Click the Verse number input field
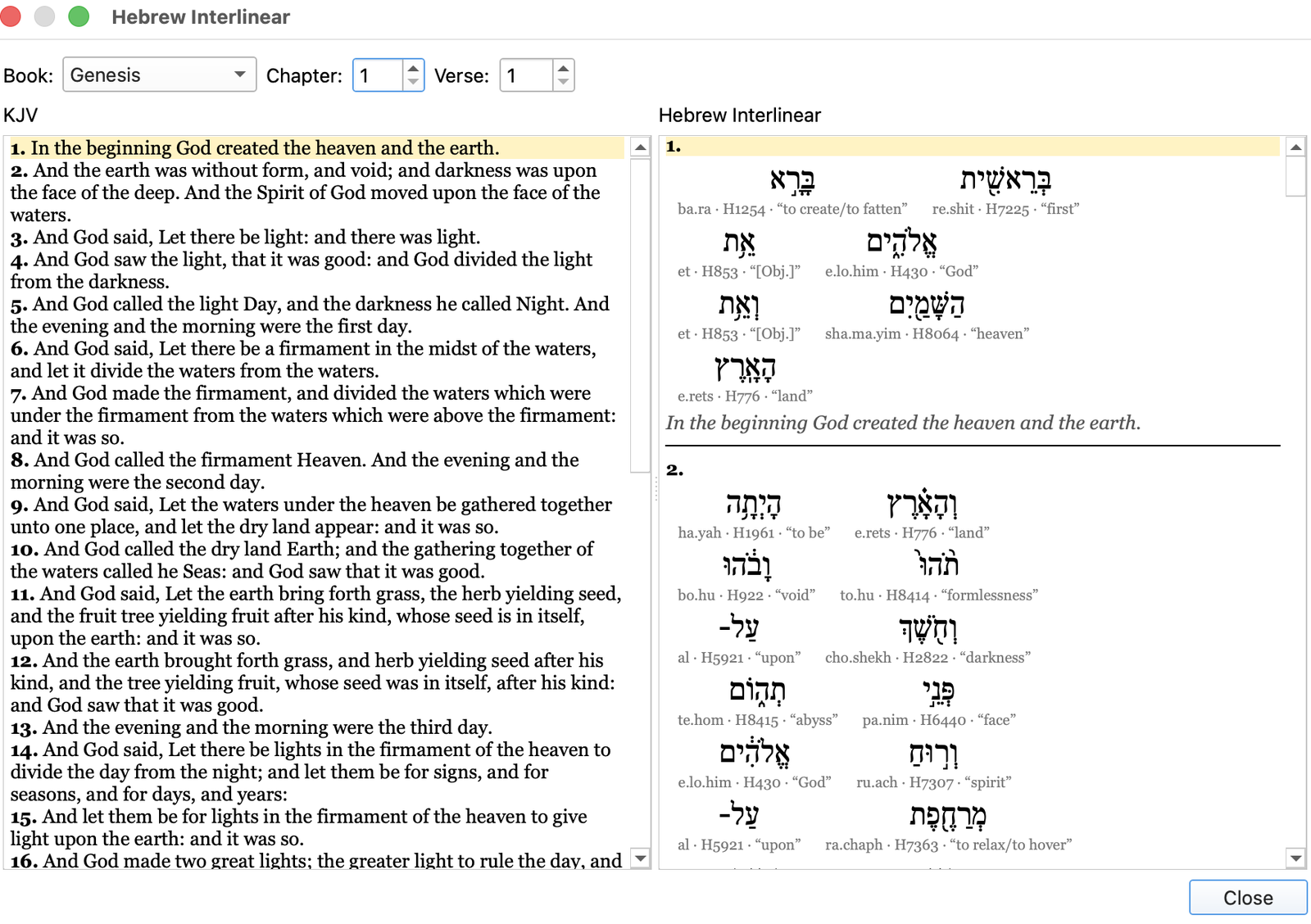This screenshot has width=1311, height=924. click(x=527, y=75)
